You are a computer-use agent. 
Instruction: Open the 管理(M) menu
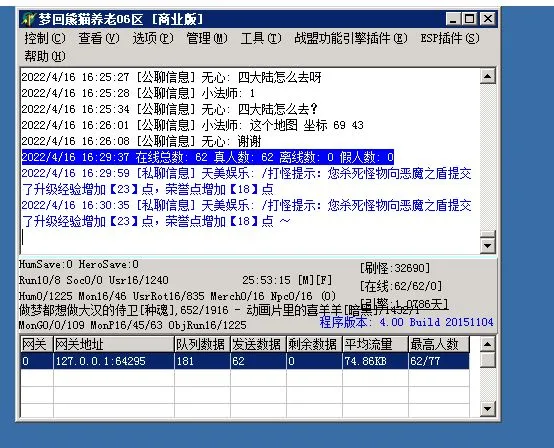click(207, 38)
